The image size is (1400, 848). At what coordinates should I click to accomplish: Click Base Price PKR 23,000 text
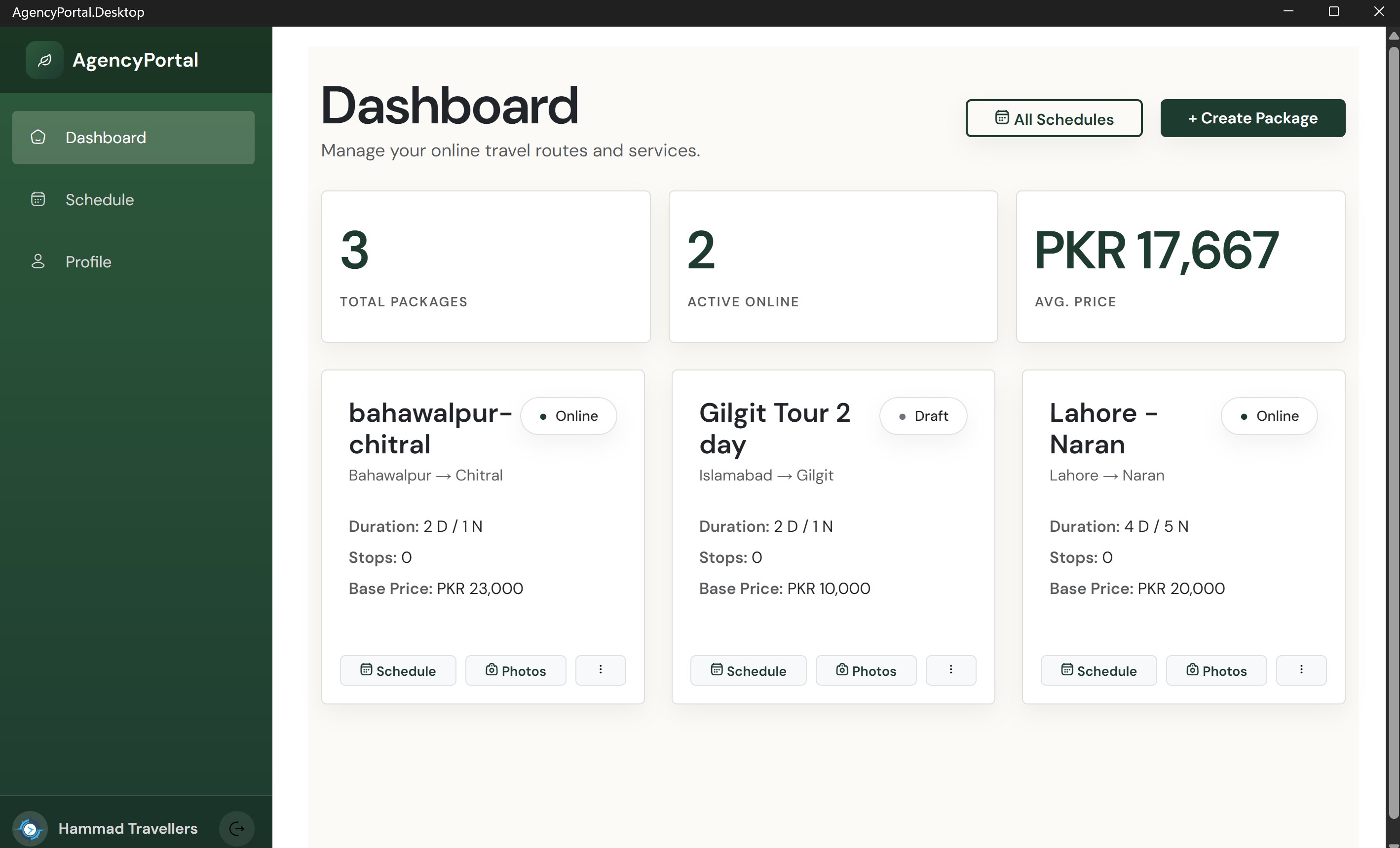point(436,589)
